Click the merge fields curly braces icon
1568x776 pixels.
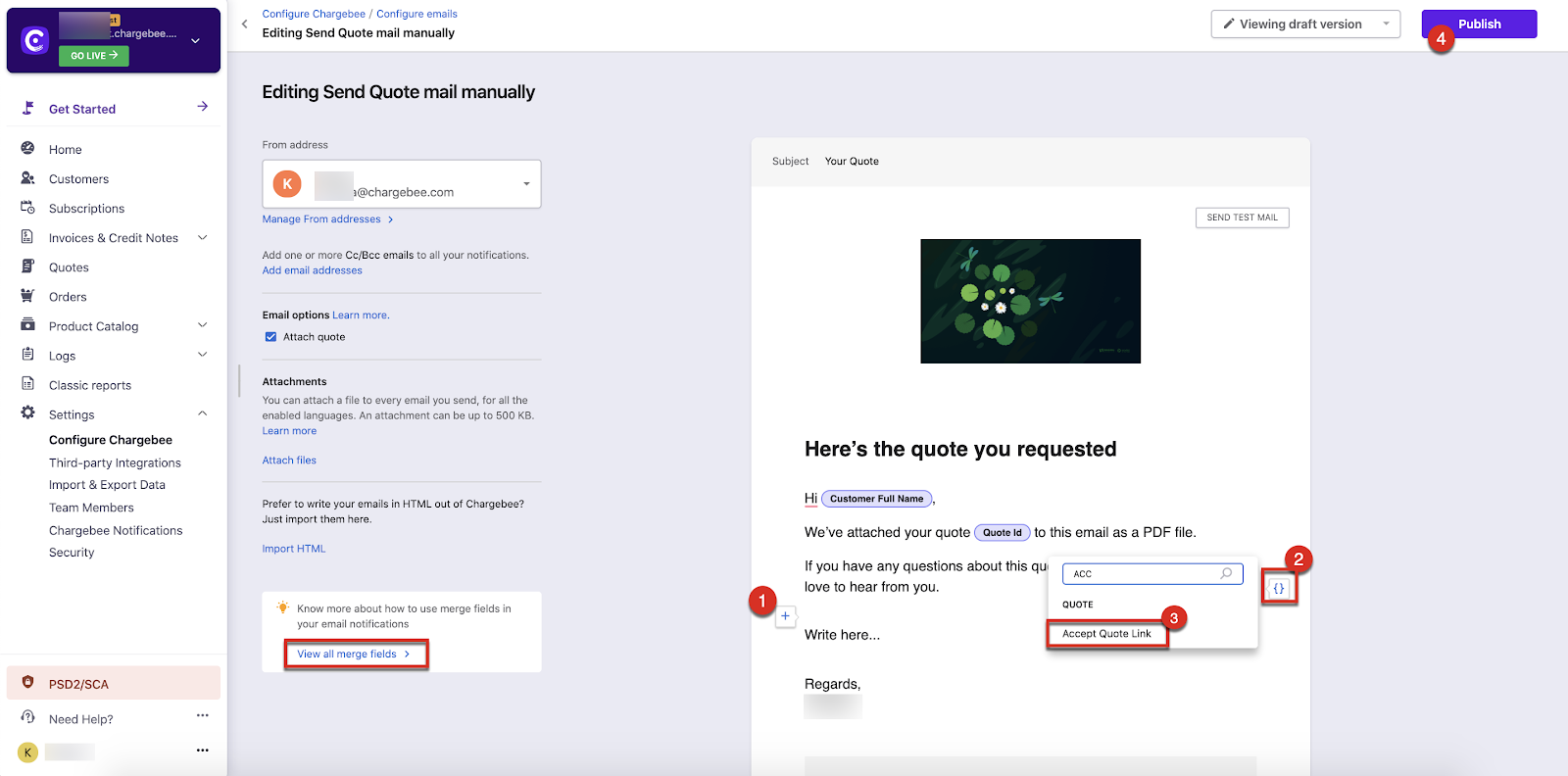click(1279, 588)
